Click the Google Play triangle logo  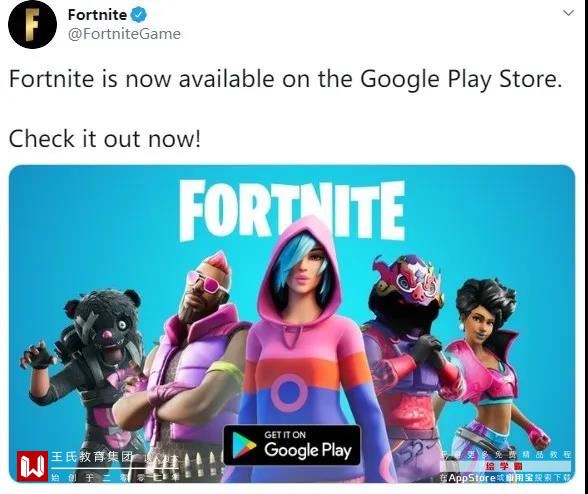(x=244, y=445)
